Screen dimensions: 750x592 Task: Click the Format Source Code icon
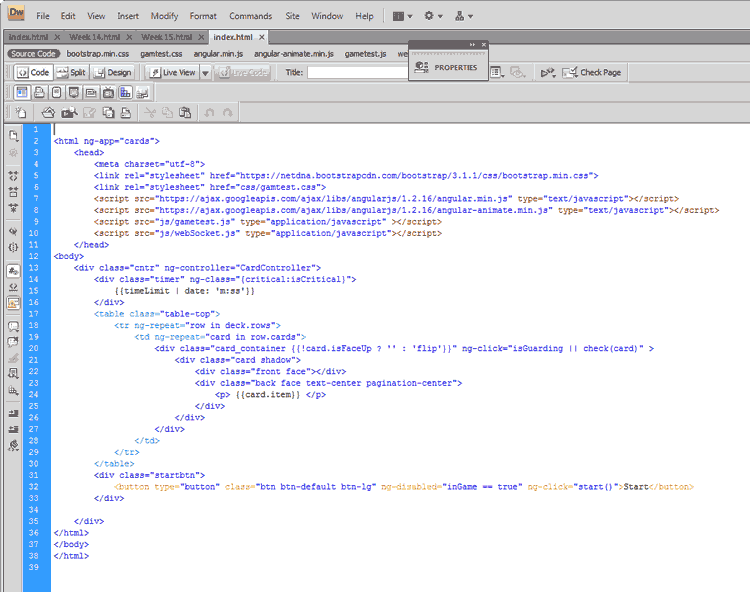[x=13, y=446]
